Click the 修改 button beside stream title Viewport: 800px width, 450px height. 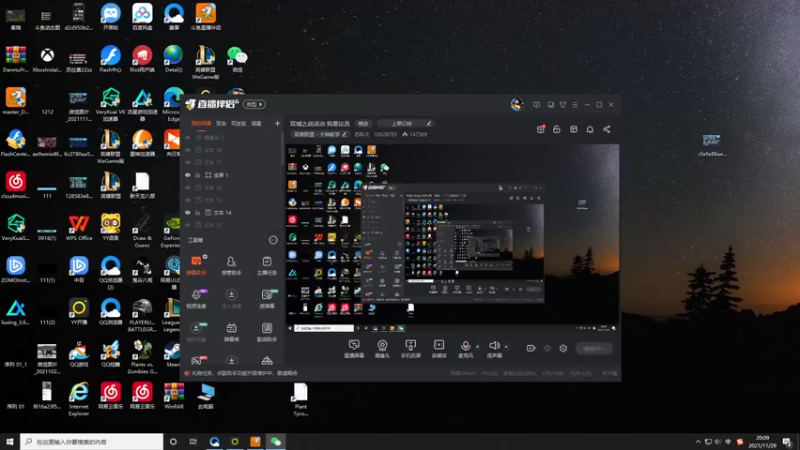(363, 123)
